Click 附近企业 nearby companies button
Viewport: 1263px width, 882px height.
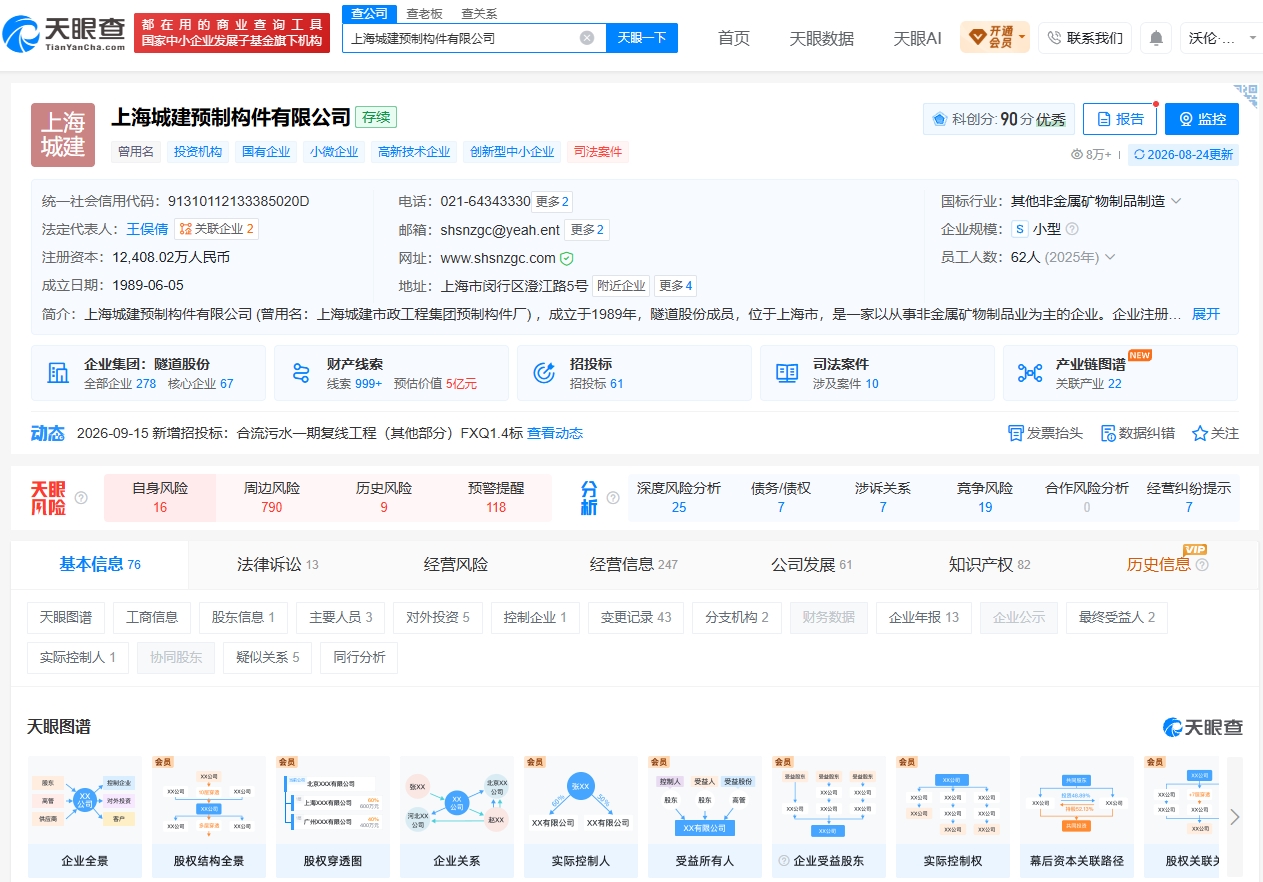click(621, 285)
